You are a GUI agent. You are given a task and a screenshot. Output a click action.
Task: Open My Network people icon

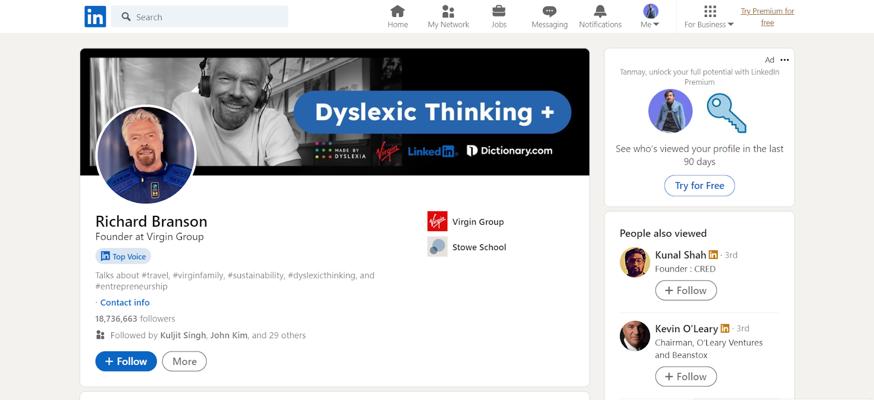pos(448,11)
